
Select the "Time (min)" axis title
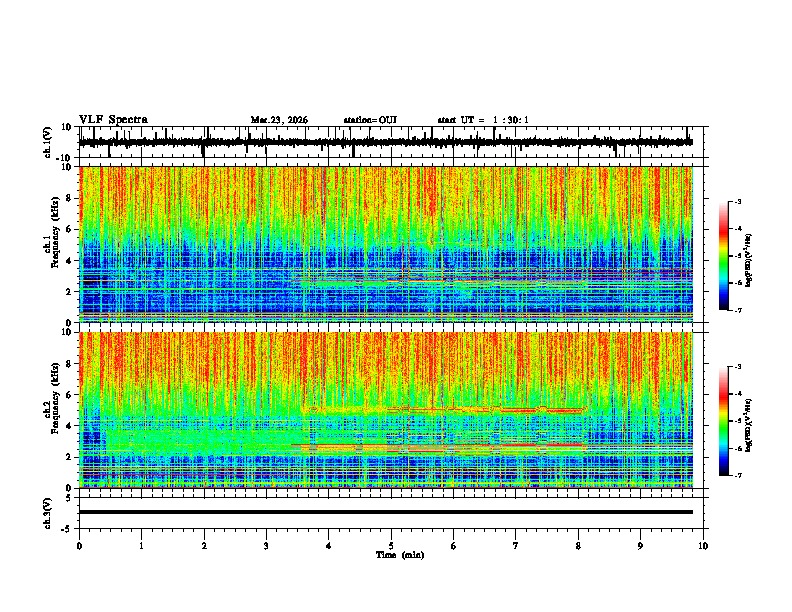(x=400, y=555)
